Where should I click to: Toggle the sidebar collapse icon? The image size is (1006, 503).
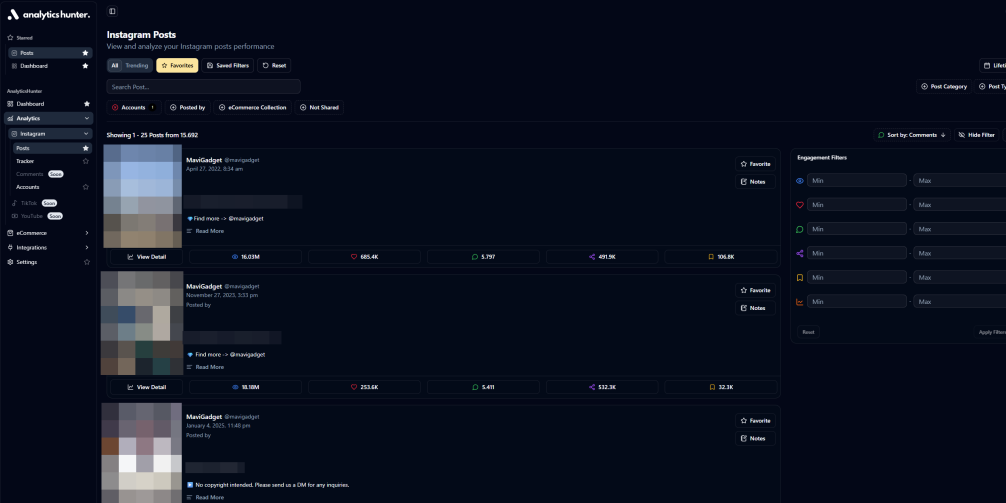point(112,11)
